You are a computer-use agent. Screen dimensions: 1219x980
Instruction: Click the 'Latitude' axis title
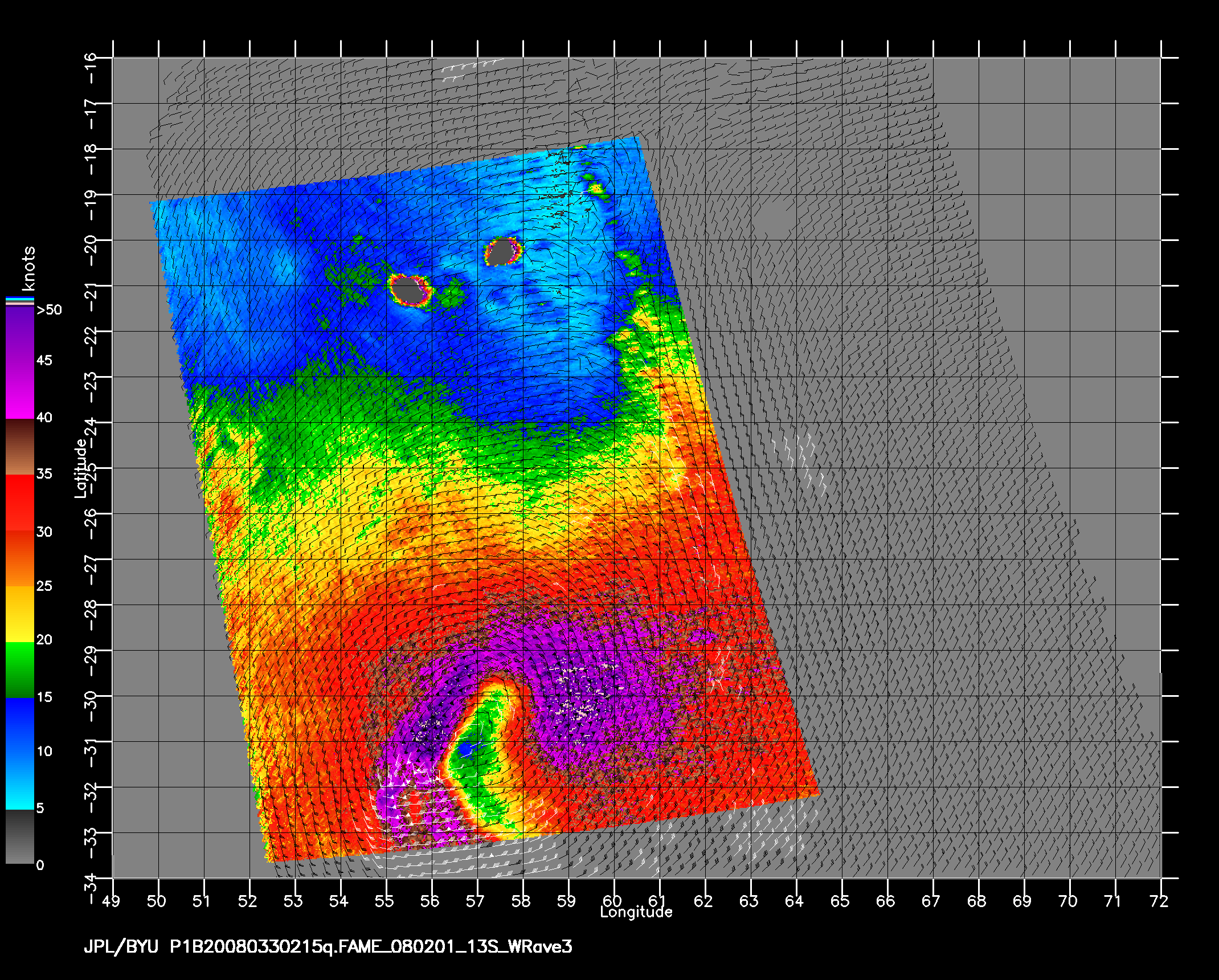[x=81, y=468]
